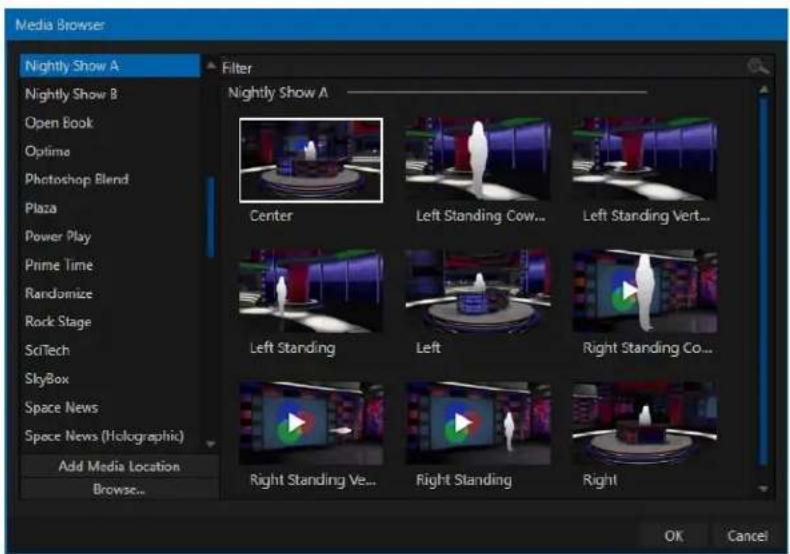Select Prime Time in the location list
This screenshot has height=554, width=790.
[110, 265]
